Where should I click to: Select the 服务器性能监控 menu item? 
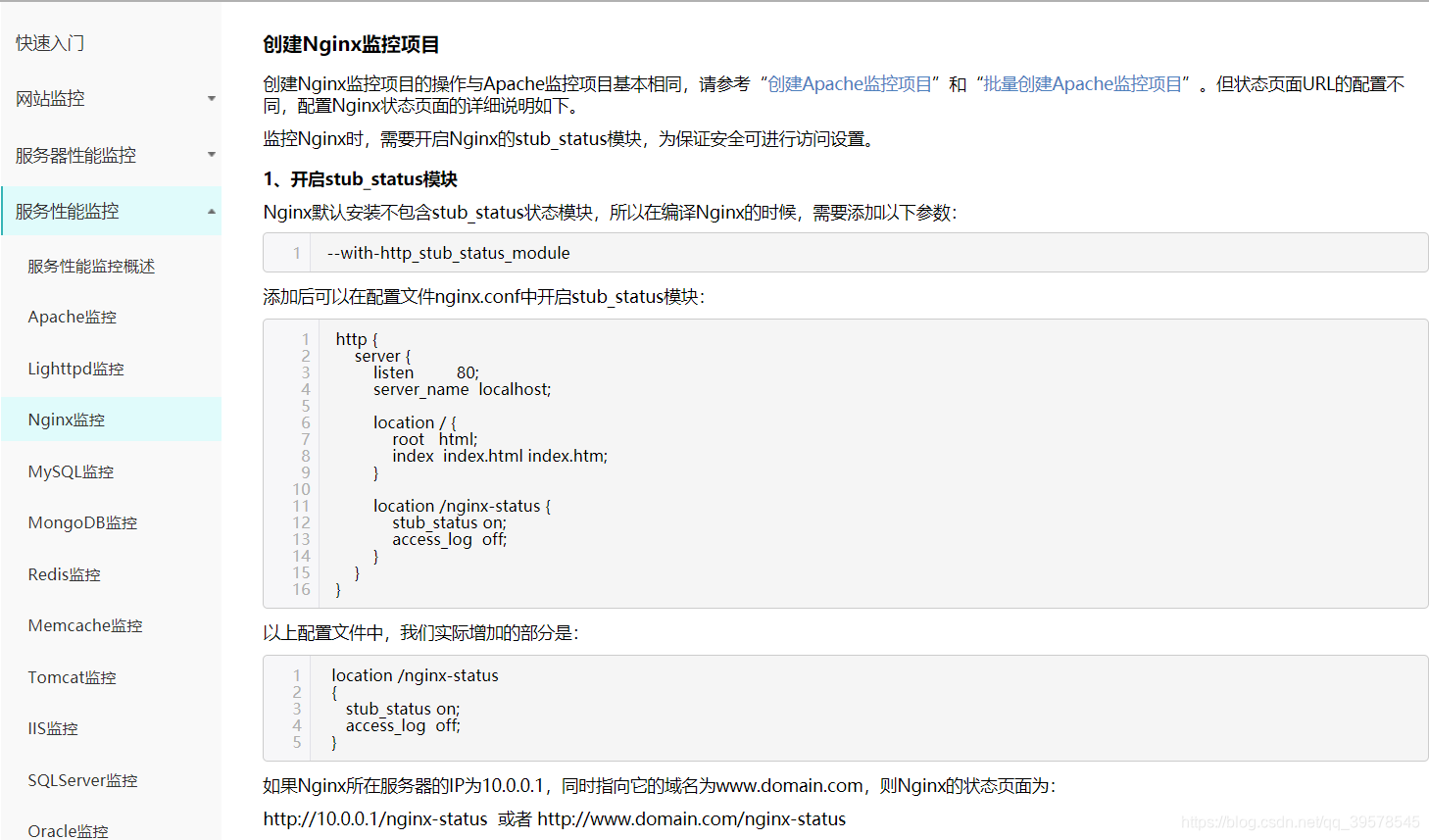75,155
